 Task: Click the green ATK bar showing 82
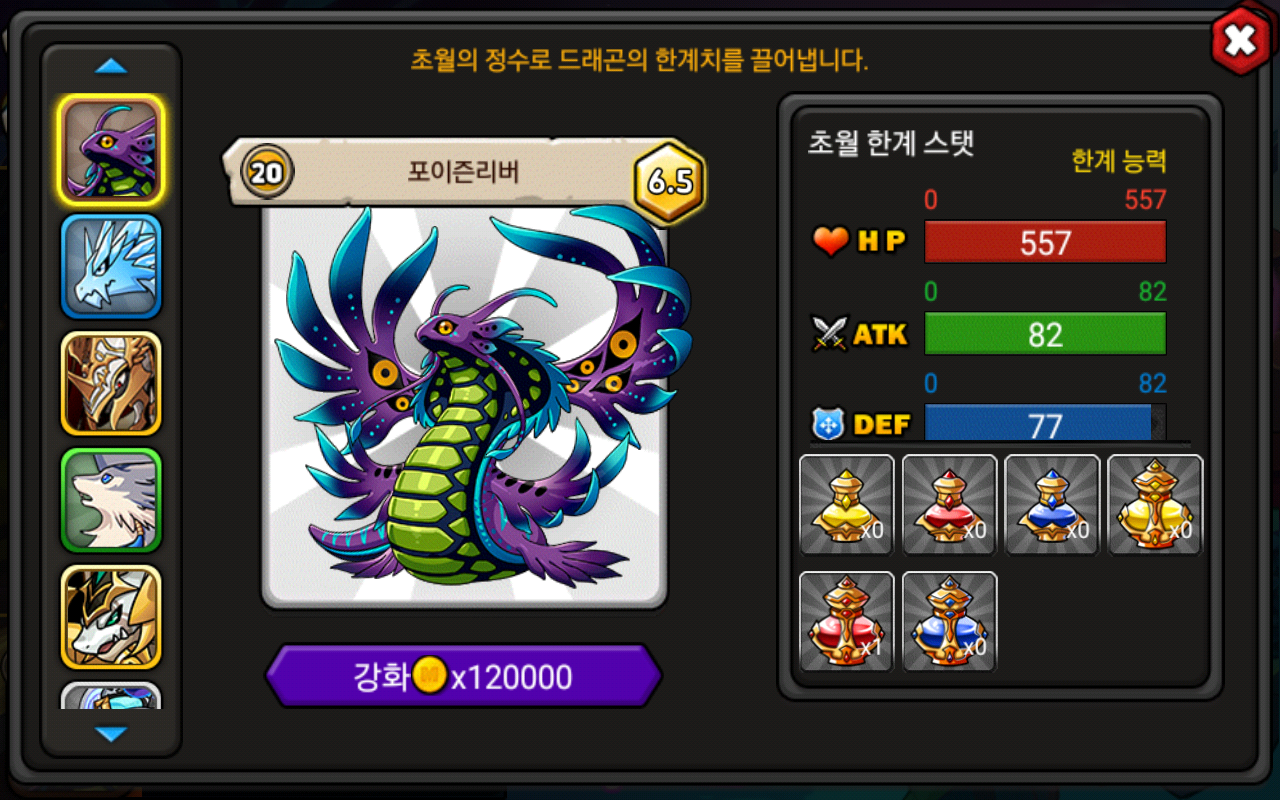[1045, 333]
